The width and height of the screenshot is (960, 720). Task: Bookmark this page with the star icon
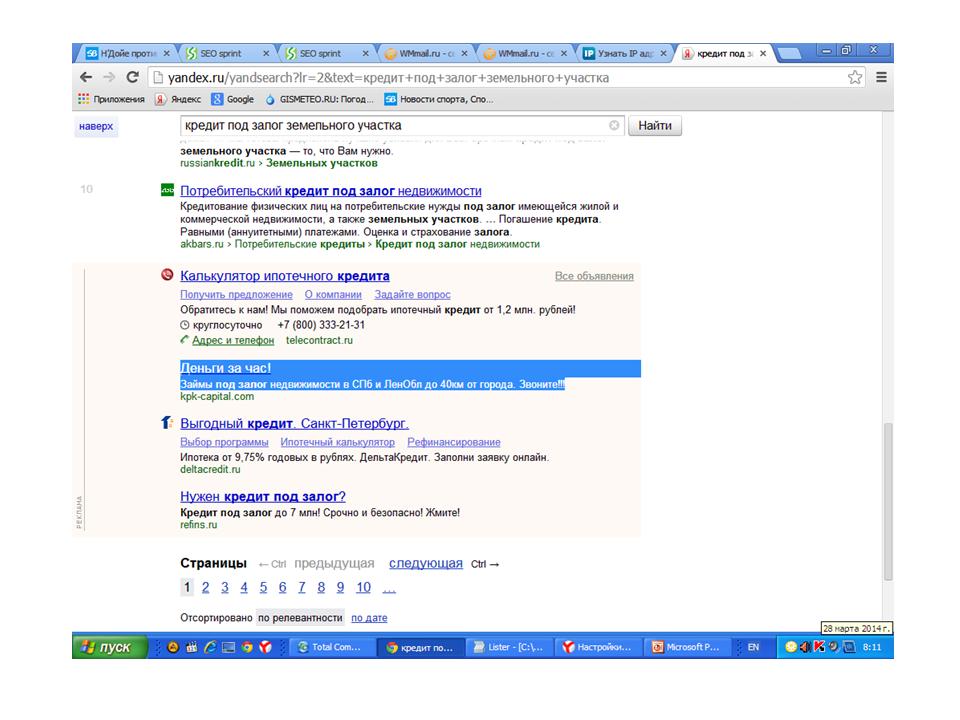click(855, 77)
